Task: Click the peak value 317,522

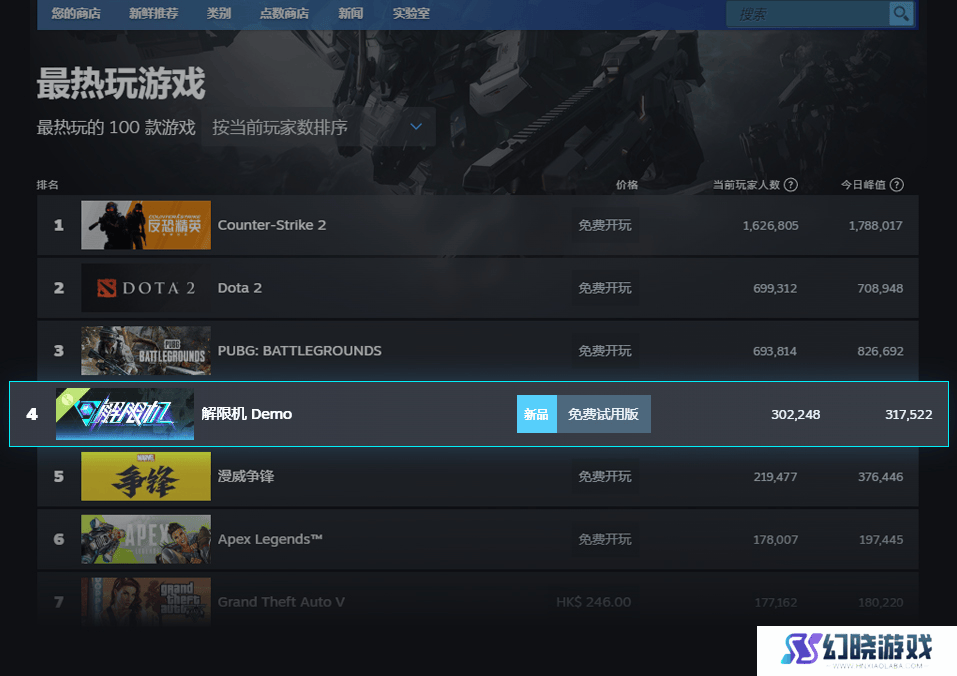Action: click(909, 415)
